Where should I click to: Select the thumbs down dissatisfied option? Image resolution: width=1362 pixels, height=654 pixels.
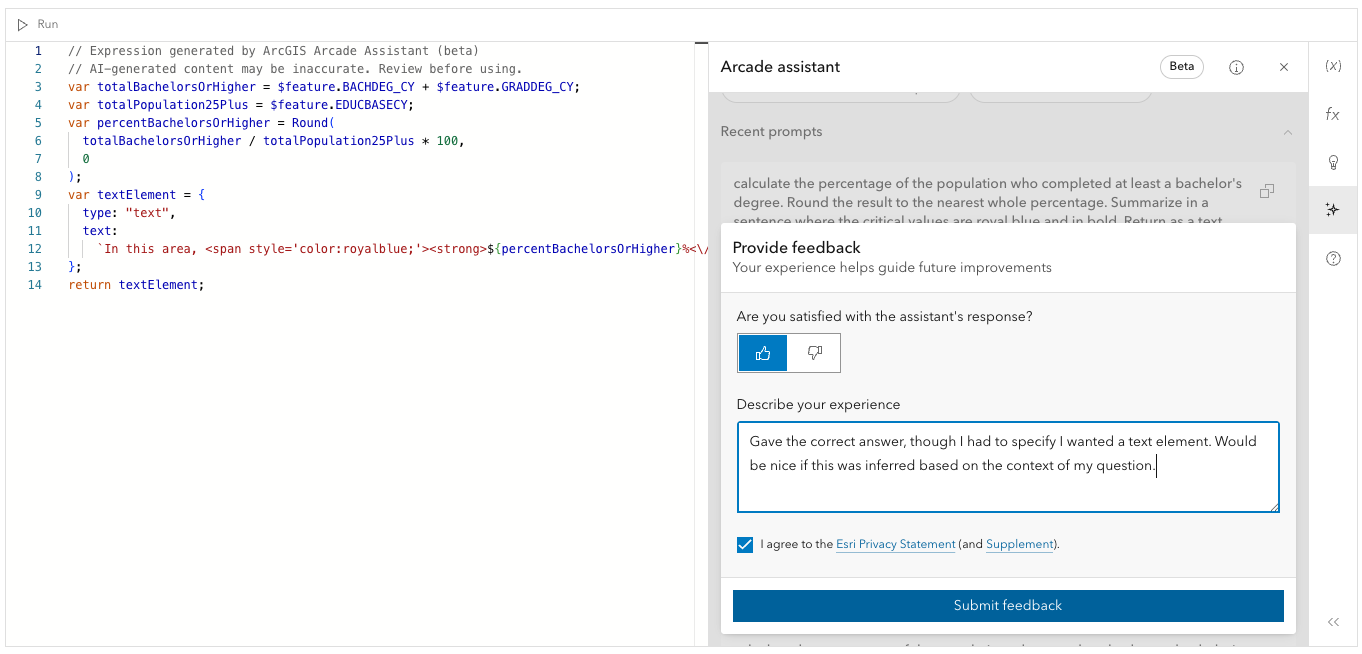pos(814,353)
